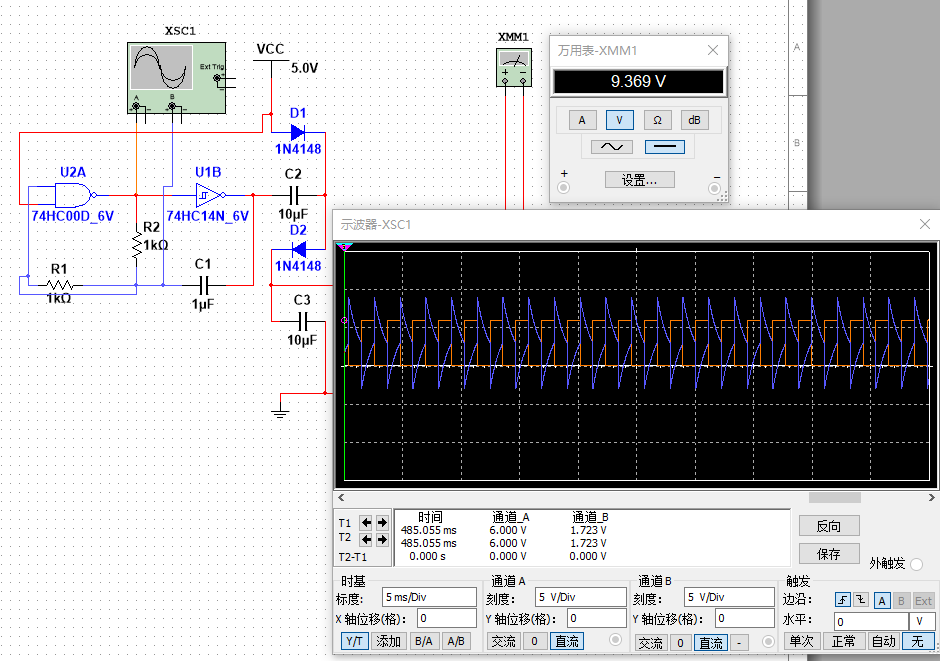
Task: Enable Y/T display mode in timebase
Action: click(x=354, y=641)
